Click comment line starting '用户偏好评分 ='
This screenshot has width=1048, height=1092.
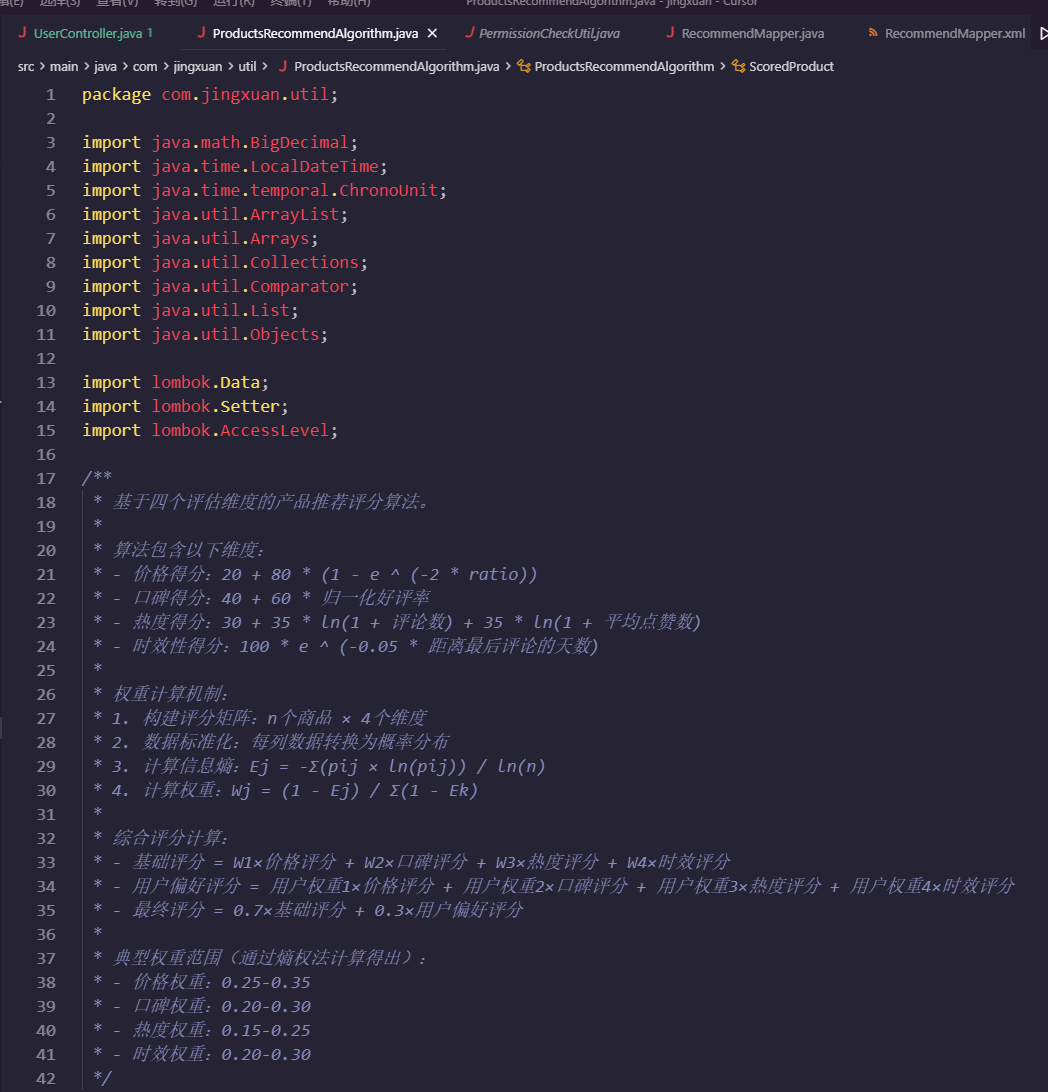click(x=574, y=886)
